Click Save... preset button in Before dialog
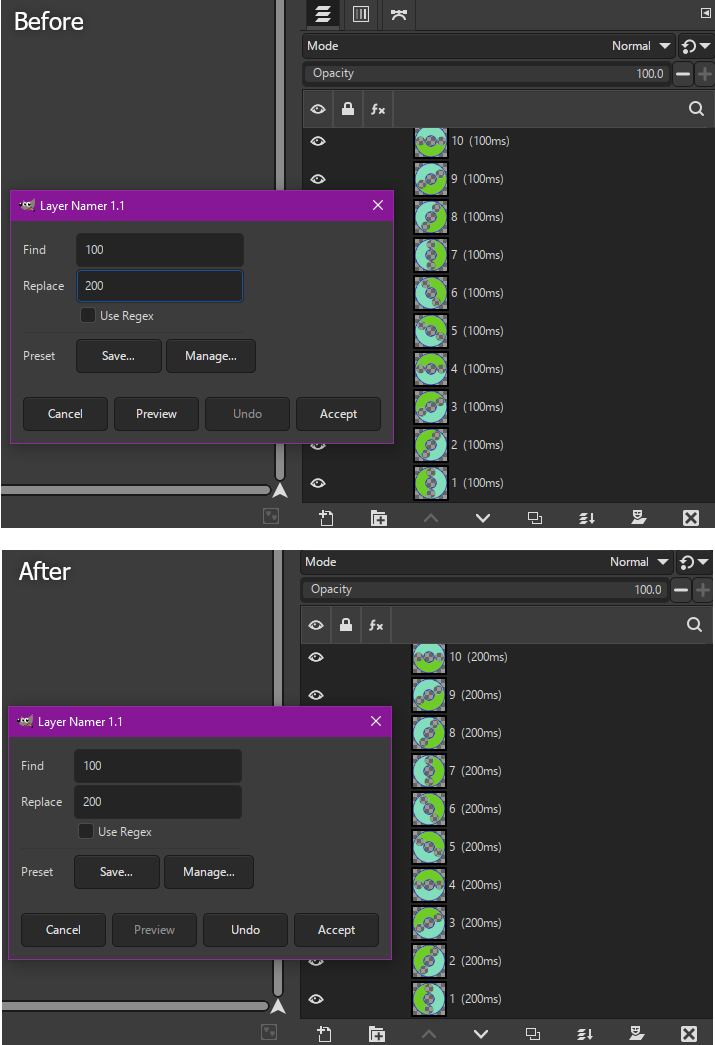The width and height of the screenshot is (715, 1045). coord(119,356)
